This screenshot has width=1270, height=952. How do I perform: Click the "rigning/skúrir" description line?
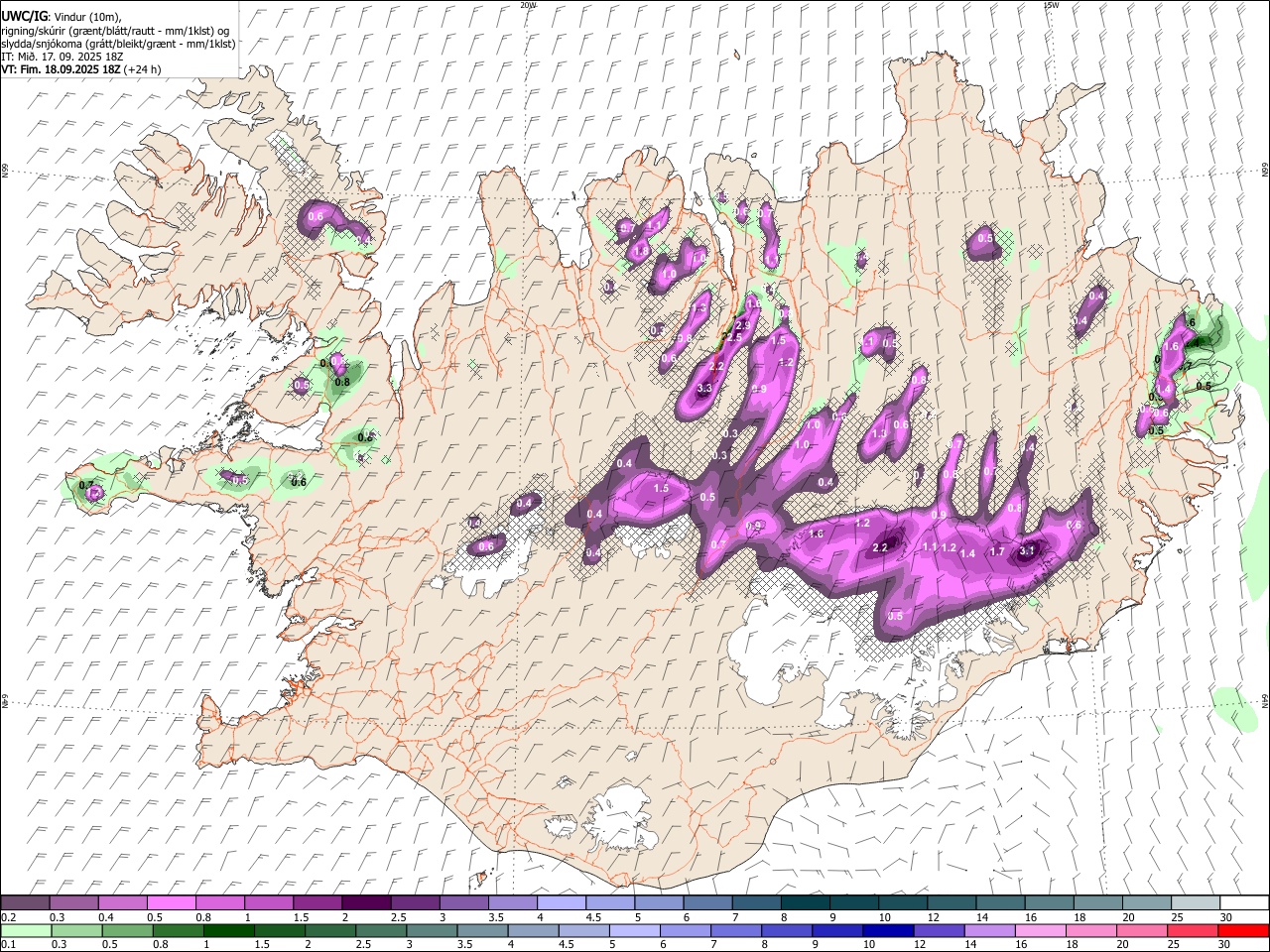(115, 31)
